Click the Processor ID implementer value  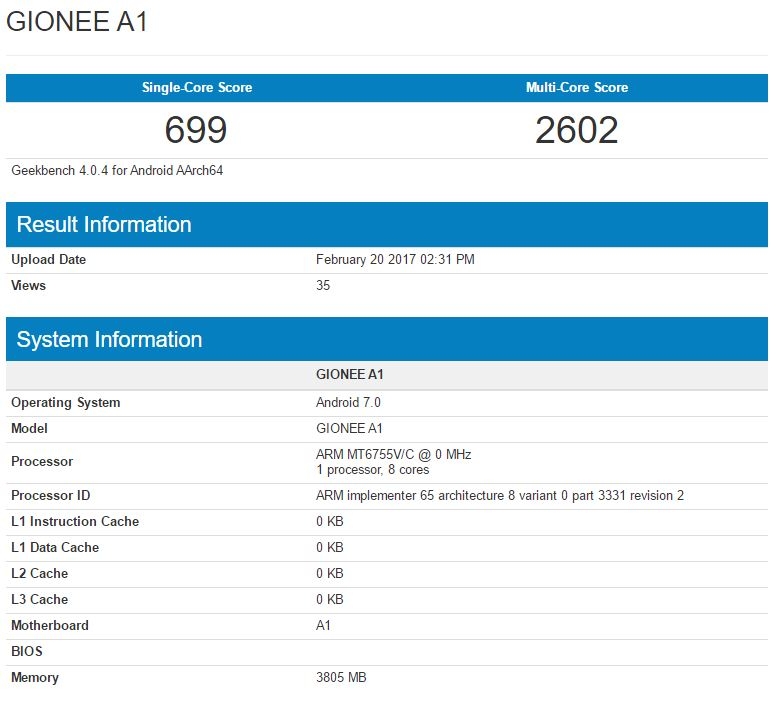pos(500,496)
